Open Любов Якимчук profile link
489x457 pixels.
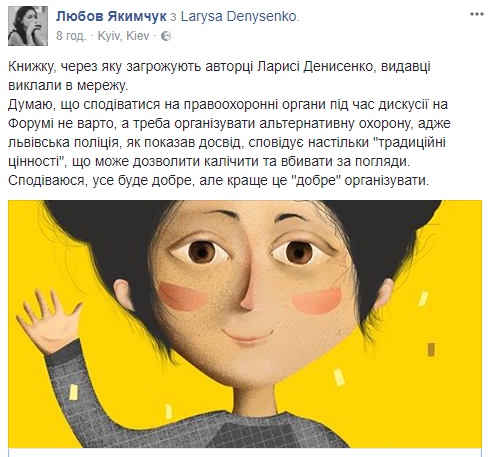coord(111,16)
